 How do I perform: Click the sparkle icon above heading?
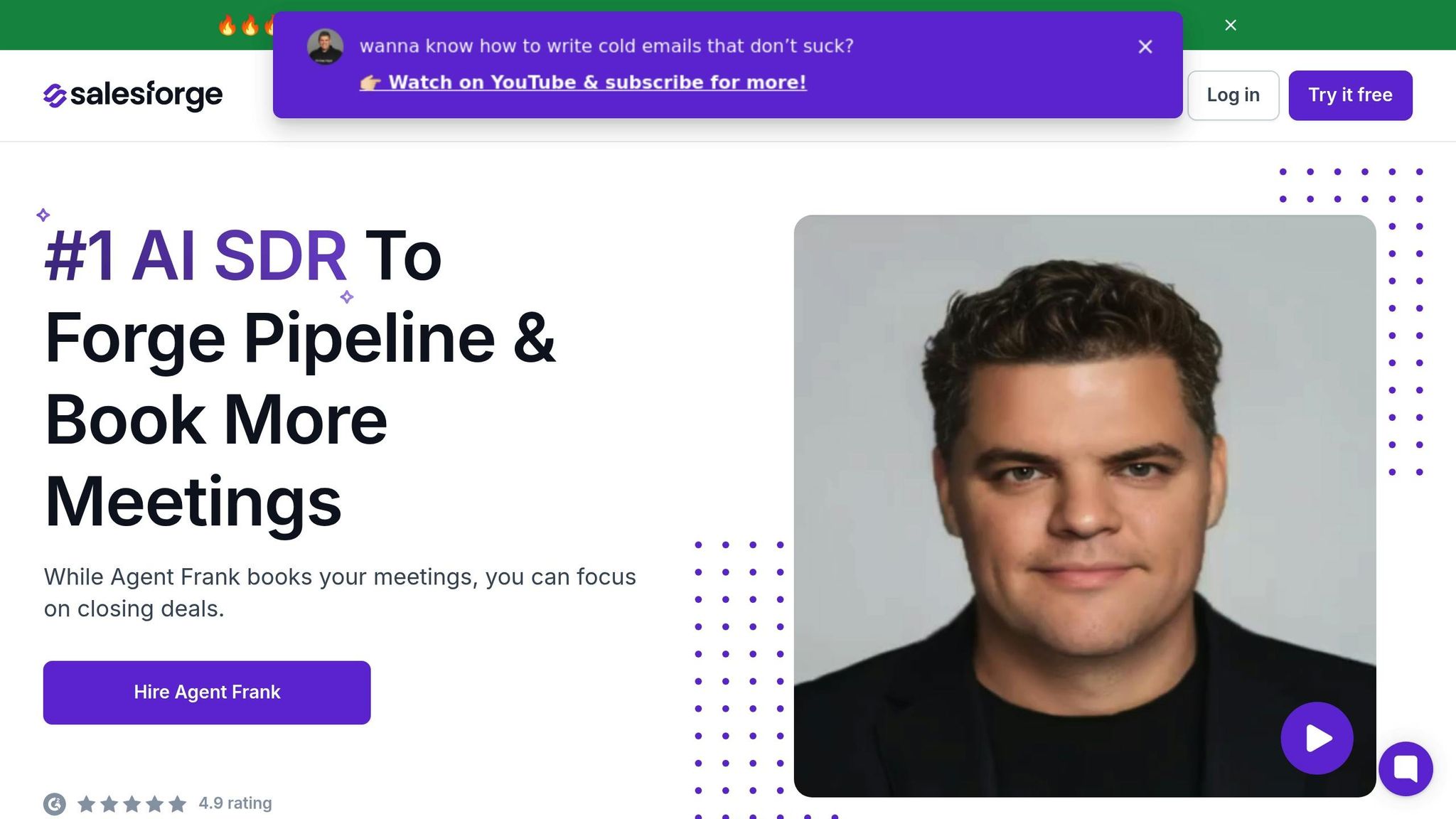(43, 215)
